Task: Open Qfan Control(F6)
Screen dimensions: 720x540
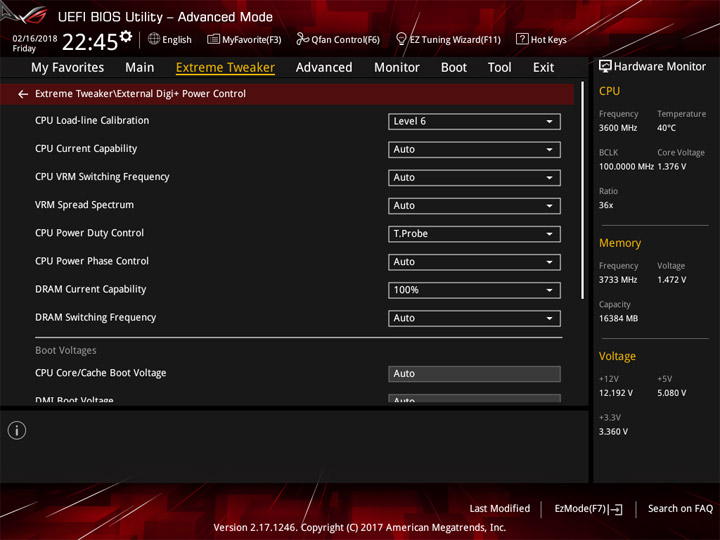Action: point(338,39)
